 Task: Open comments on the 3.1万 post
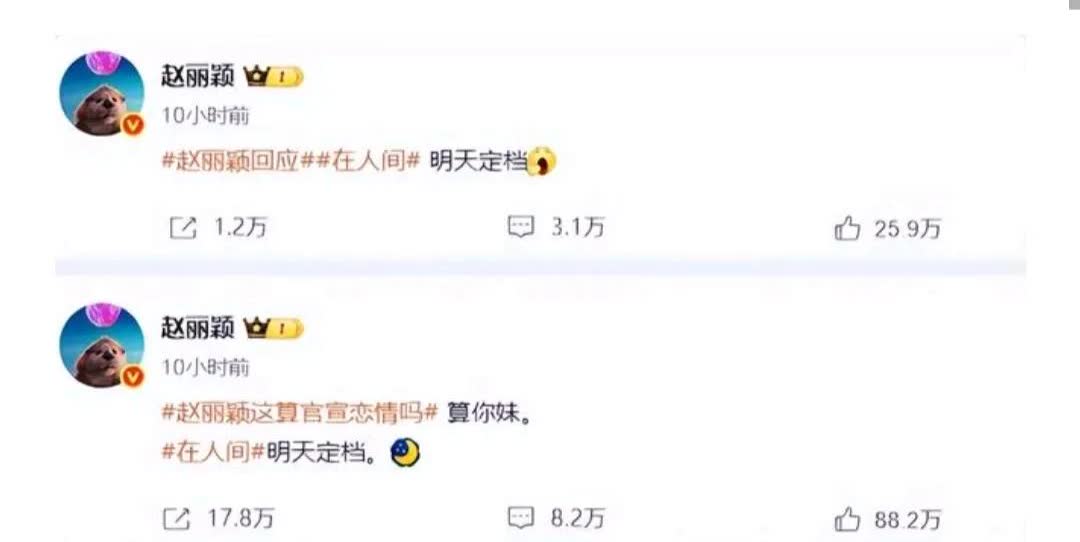click(x=521, y=227)
